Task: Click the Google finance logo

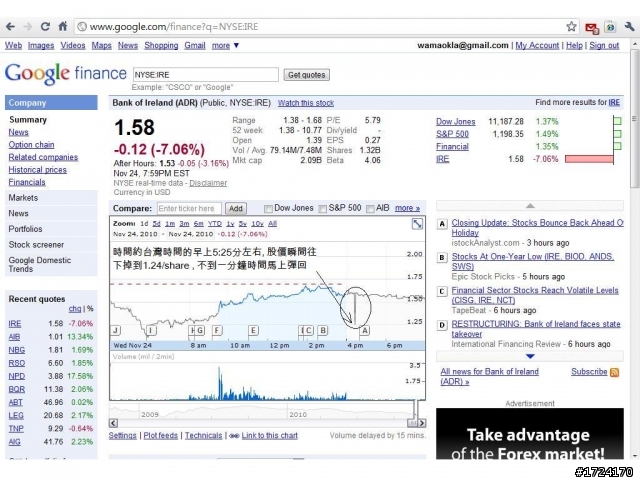Action: pos(66,74)
